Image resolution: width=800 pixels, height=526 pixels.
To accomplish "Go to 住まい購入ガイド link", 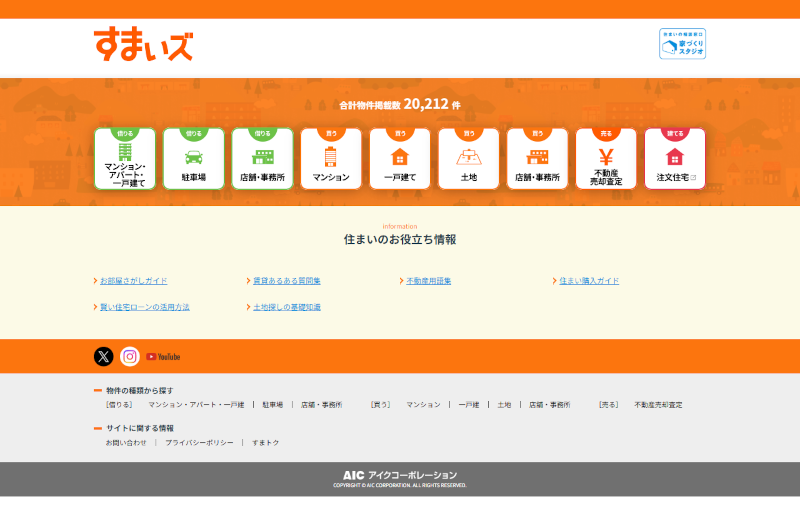I will pos(589,281).
